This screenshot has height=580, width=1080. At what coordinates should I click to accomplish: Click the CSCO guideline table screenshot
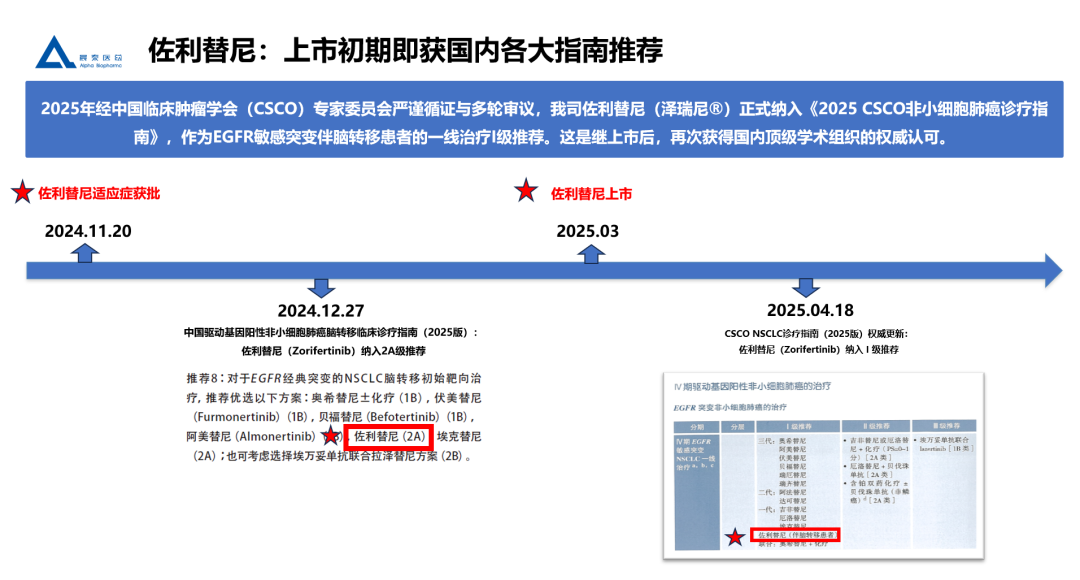(824, 466)
